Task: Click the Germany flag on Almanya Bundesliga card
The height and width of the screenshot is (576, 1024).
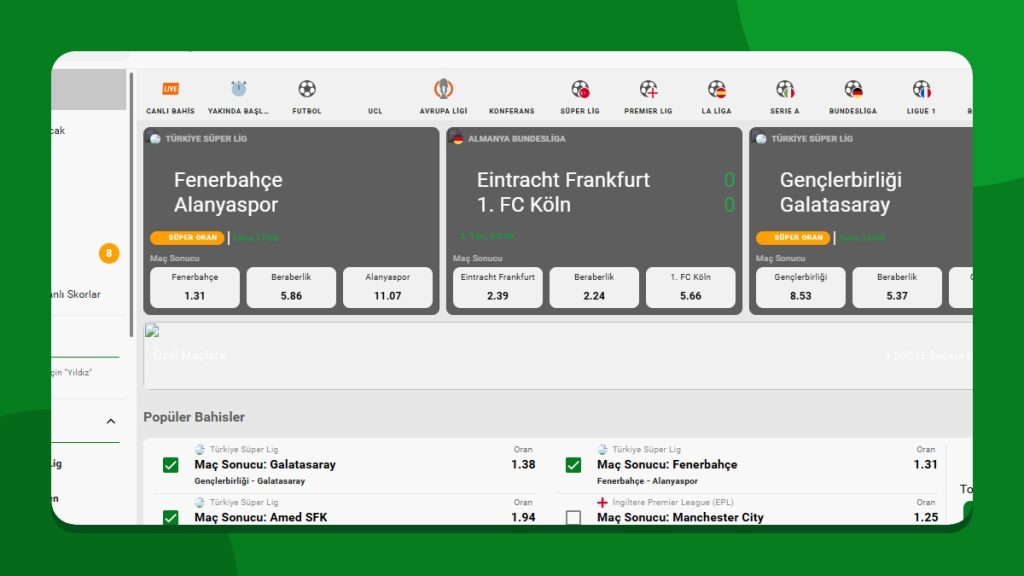Action: (458, 138)
